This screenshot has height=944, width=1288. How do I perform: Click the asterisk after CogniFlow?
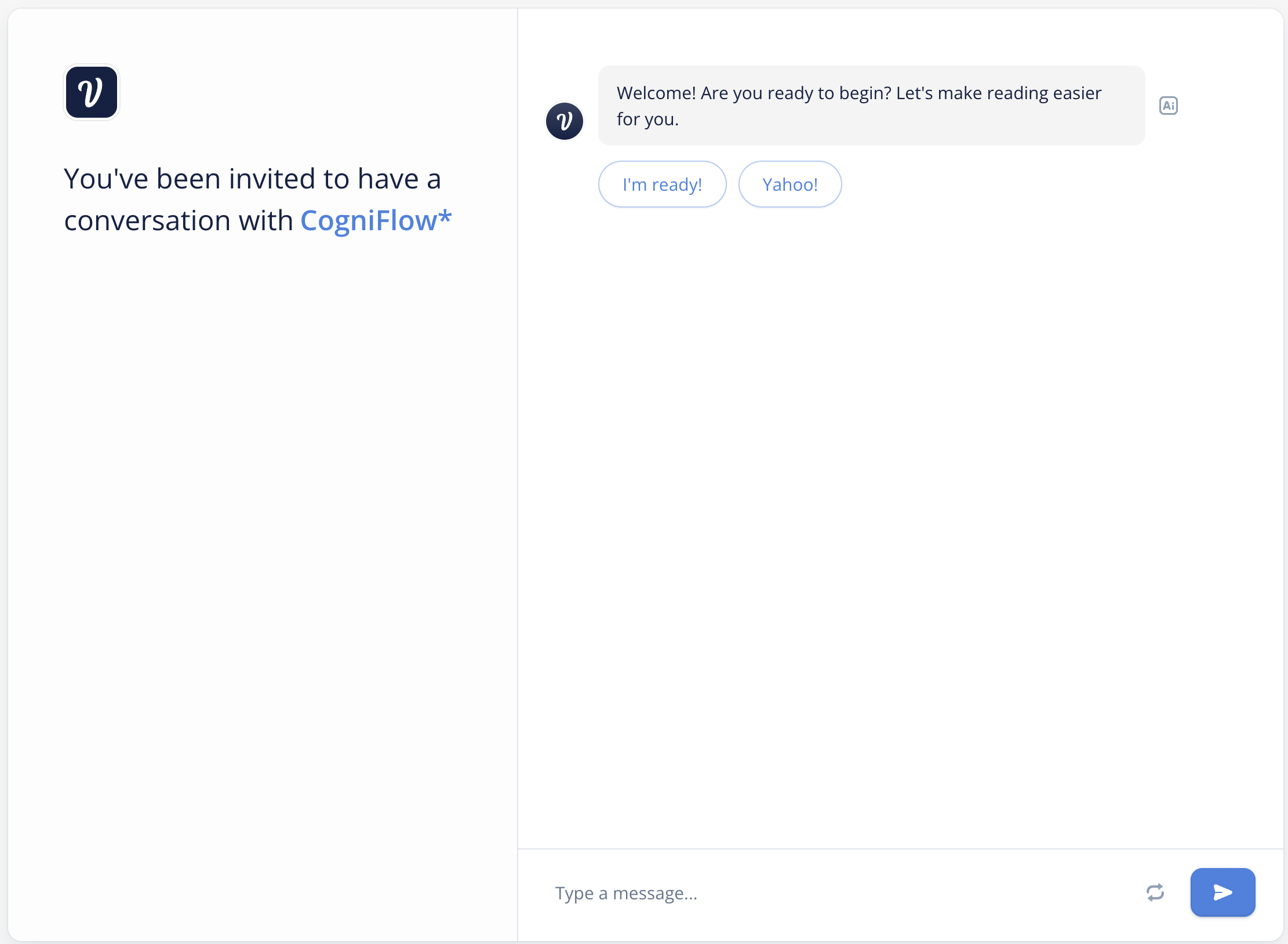tap(445, 217)
